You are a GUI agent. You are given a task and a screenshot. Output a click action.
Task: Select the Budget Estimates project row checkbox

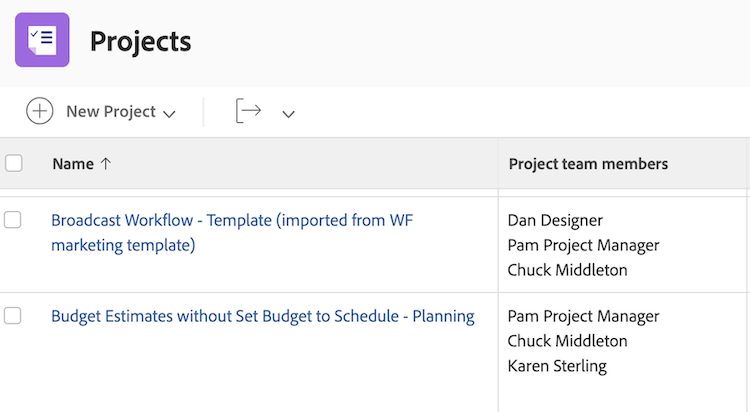(13, 316)
